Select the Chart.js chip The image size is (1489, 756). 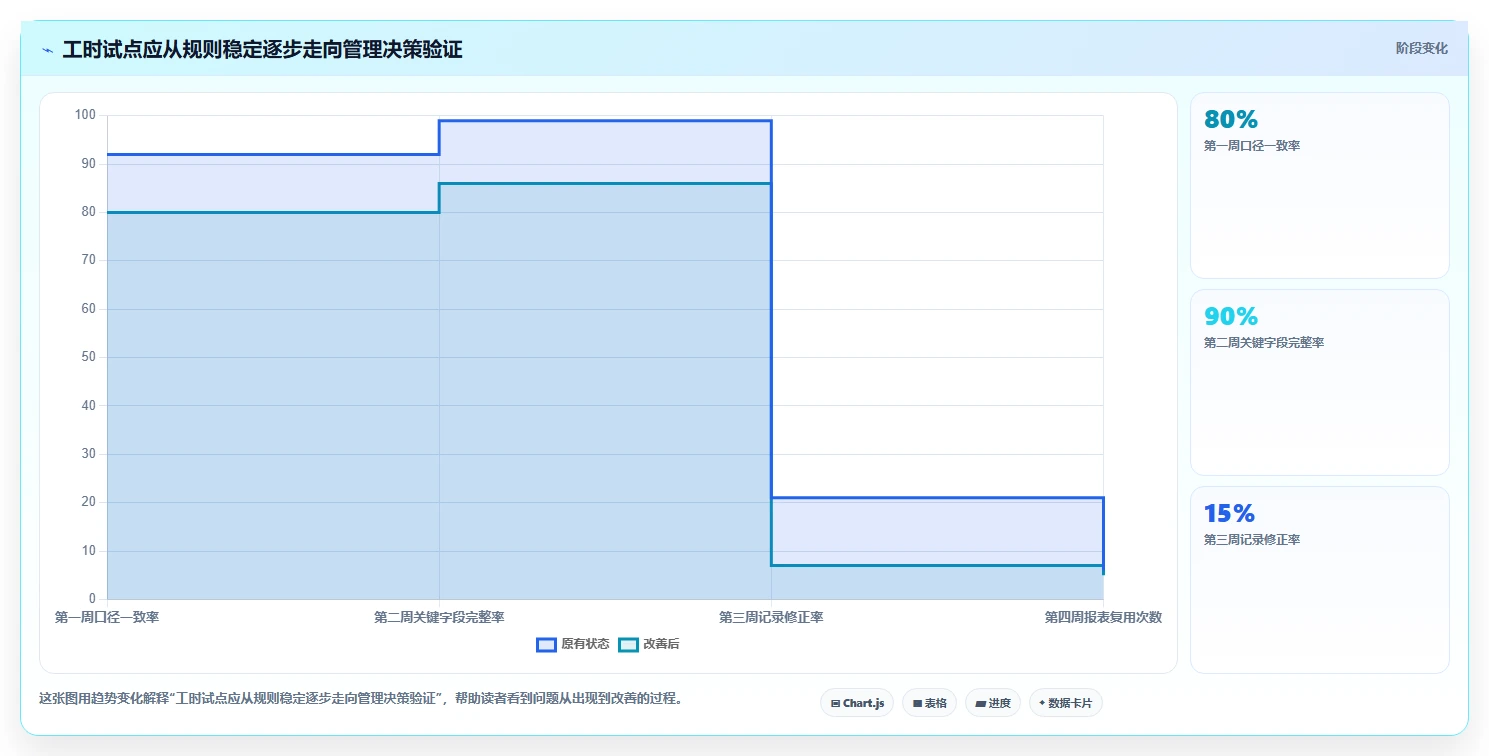[x=857, y=703]
